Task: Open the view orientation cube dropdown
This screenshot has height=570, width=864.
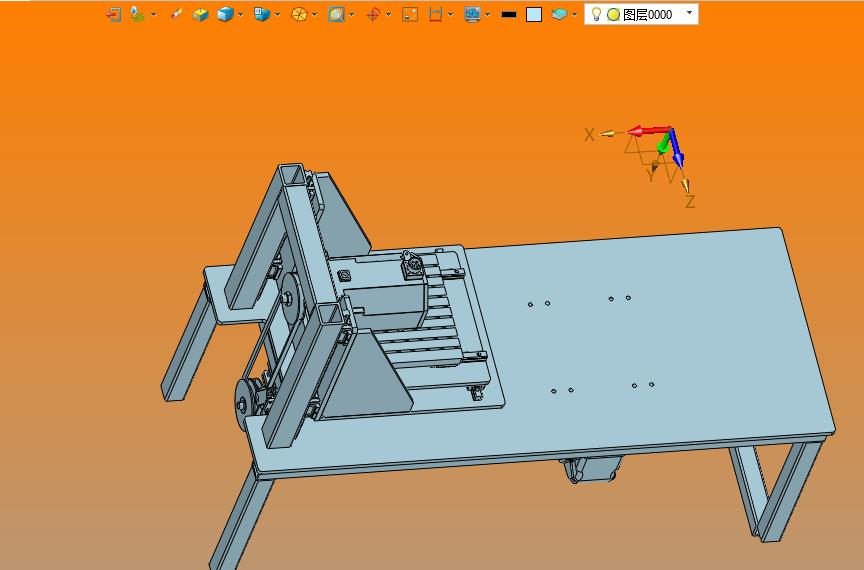Action: point(277,15)
